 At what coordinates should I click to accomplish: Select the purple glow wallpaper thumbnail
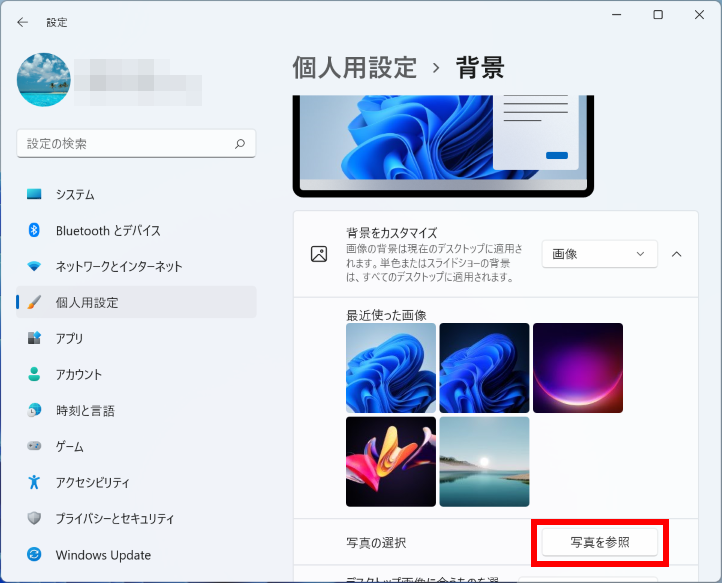pos(578,368)
